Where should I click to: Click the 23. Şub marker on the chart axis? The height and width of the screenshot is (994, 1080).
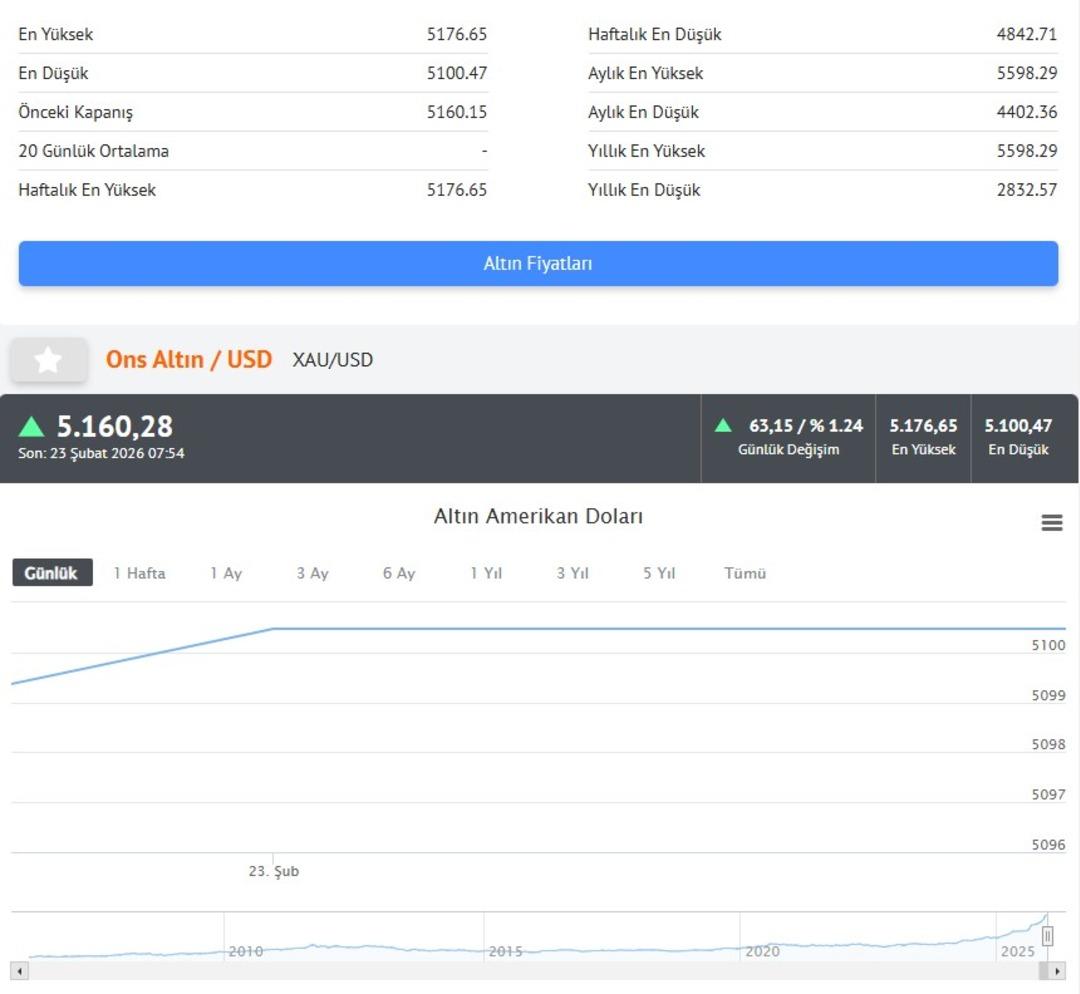click(x=274, y=871)
